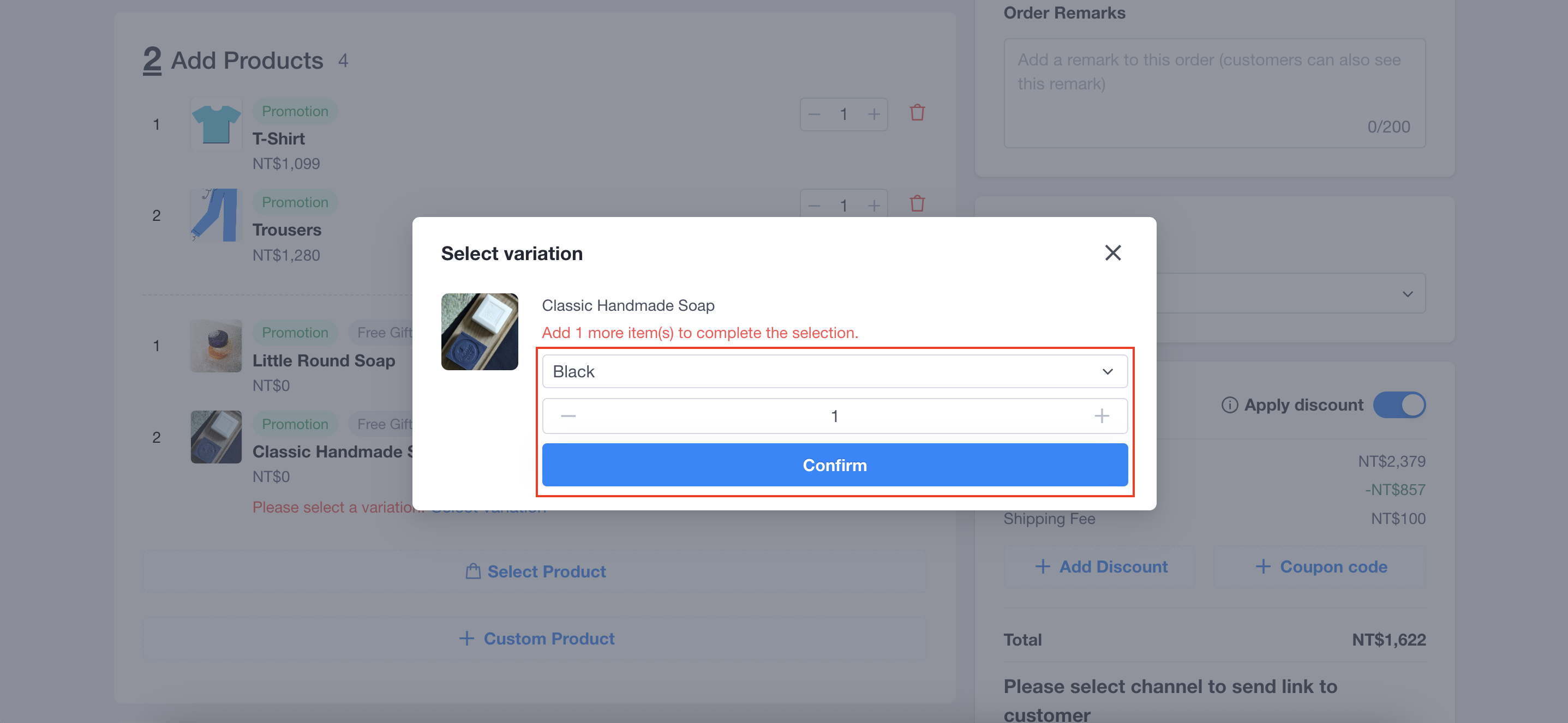This screenshot has width=1568, height=723.
Task: Decrease T-Shirt quantity
Action: [814, 115]
